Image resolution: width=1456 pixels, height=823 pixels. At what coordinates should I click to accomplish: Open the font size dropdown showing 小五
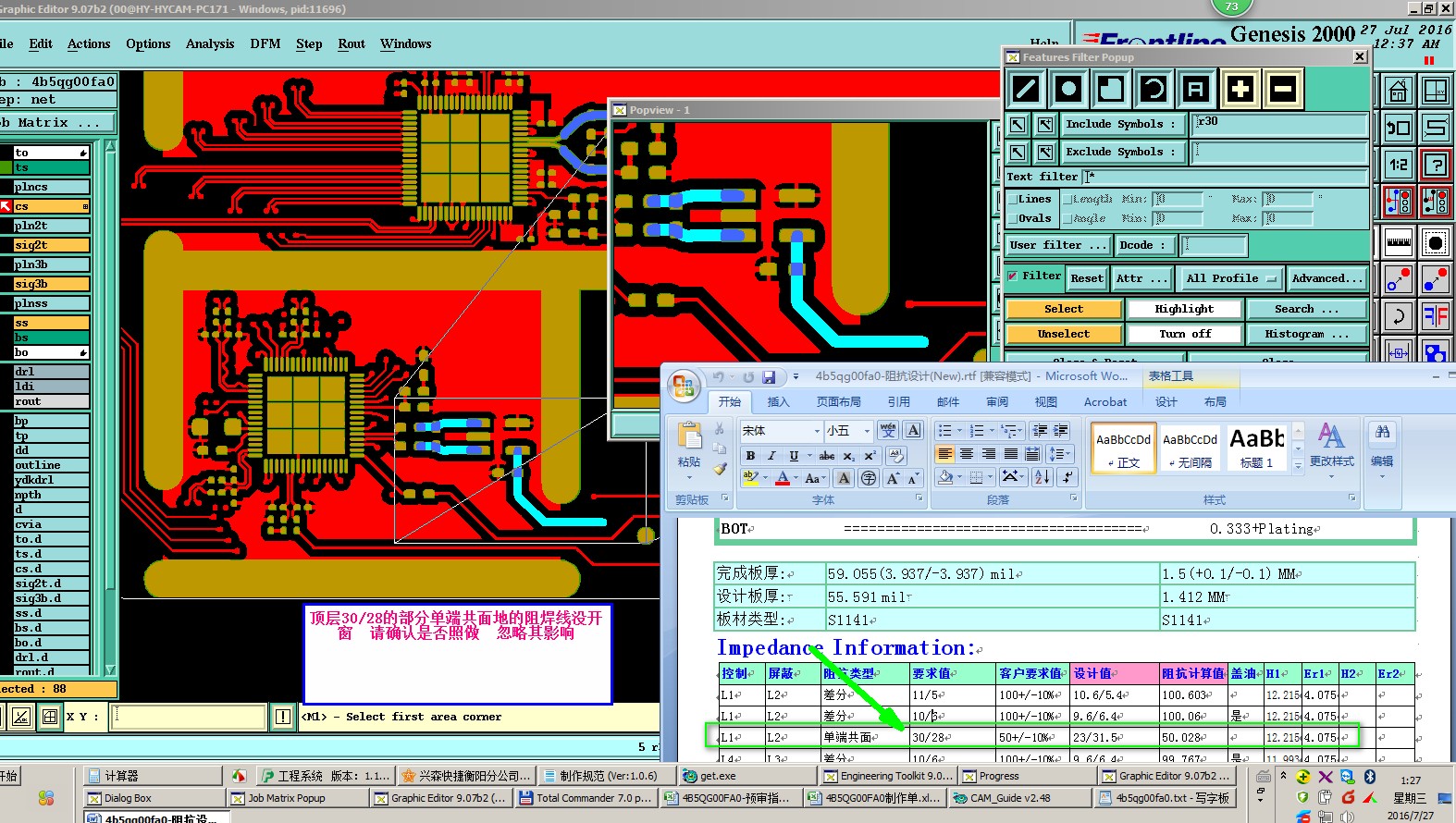[867, 431]
